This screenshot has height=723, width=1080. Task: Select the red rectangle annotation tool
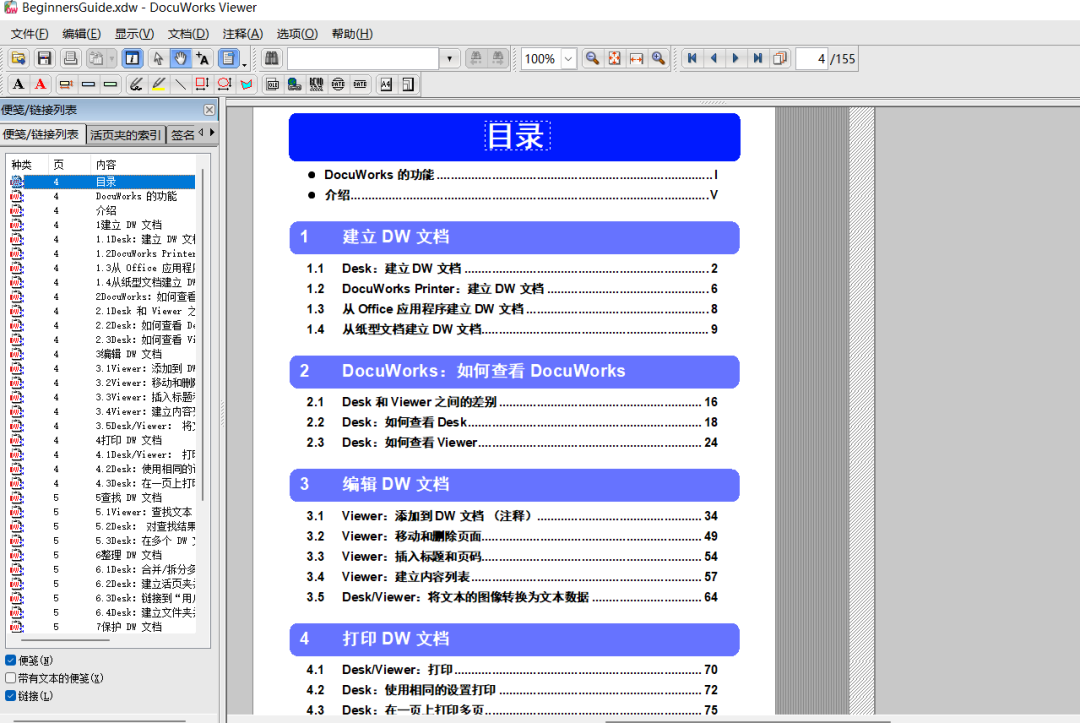(202, 84)
